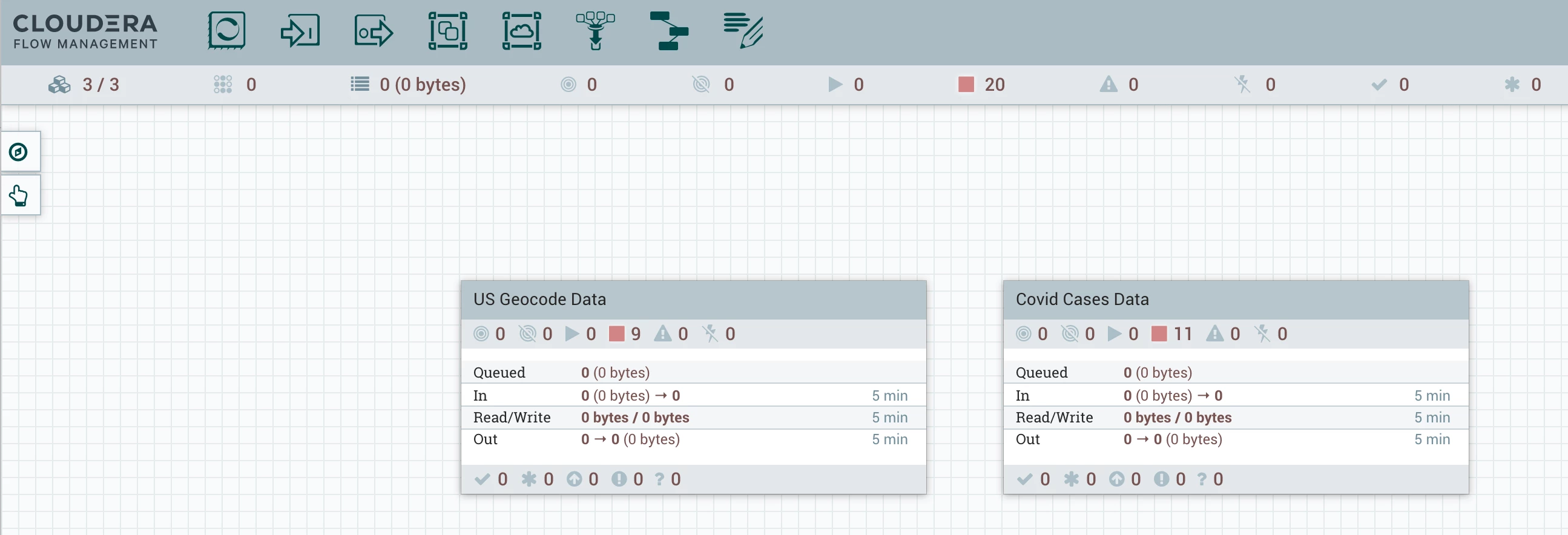Viewport: 1568px width, 535px height.
Task: Click the Queued label in Covid Cases Data
Action: (1041, 372)
